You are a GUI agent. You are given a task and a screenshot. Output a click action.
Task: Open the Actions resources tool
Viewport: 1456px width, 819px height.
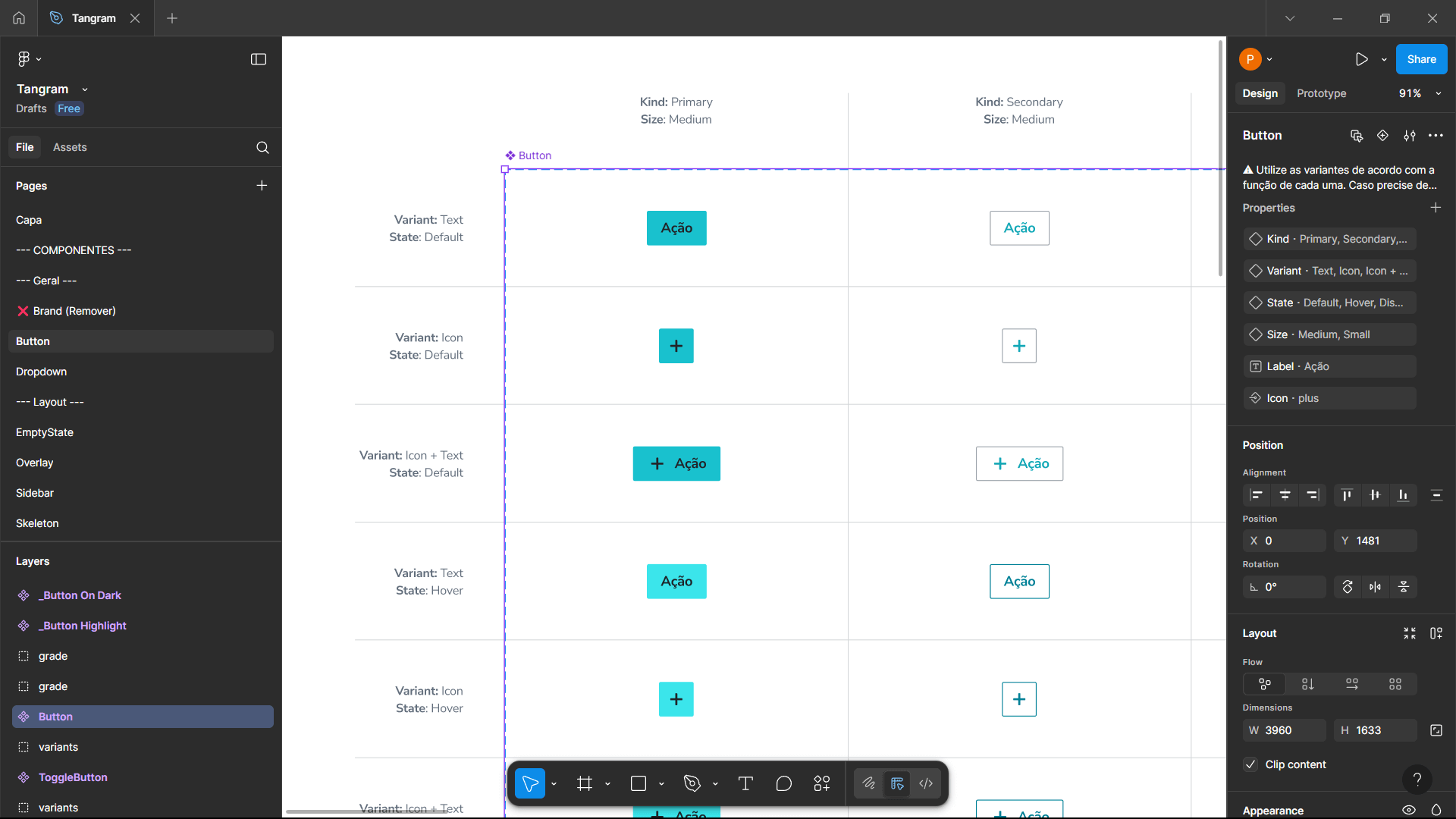click(822, 783)
